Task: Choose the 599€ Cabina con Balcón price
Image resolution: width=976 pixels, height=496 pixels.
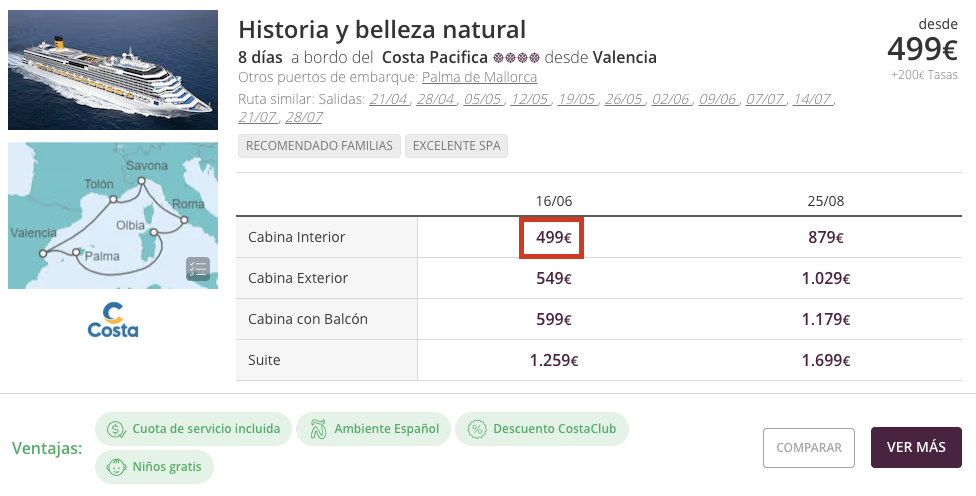Action: pyautogui.click(x=553, y=319)
